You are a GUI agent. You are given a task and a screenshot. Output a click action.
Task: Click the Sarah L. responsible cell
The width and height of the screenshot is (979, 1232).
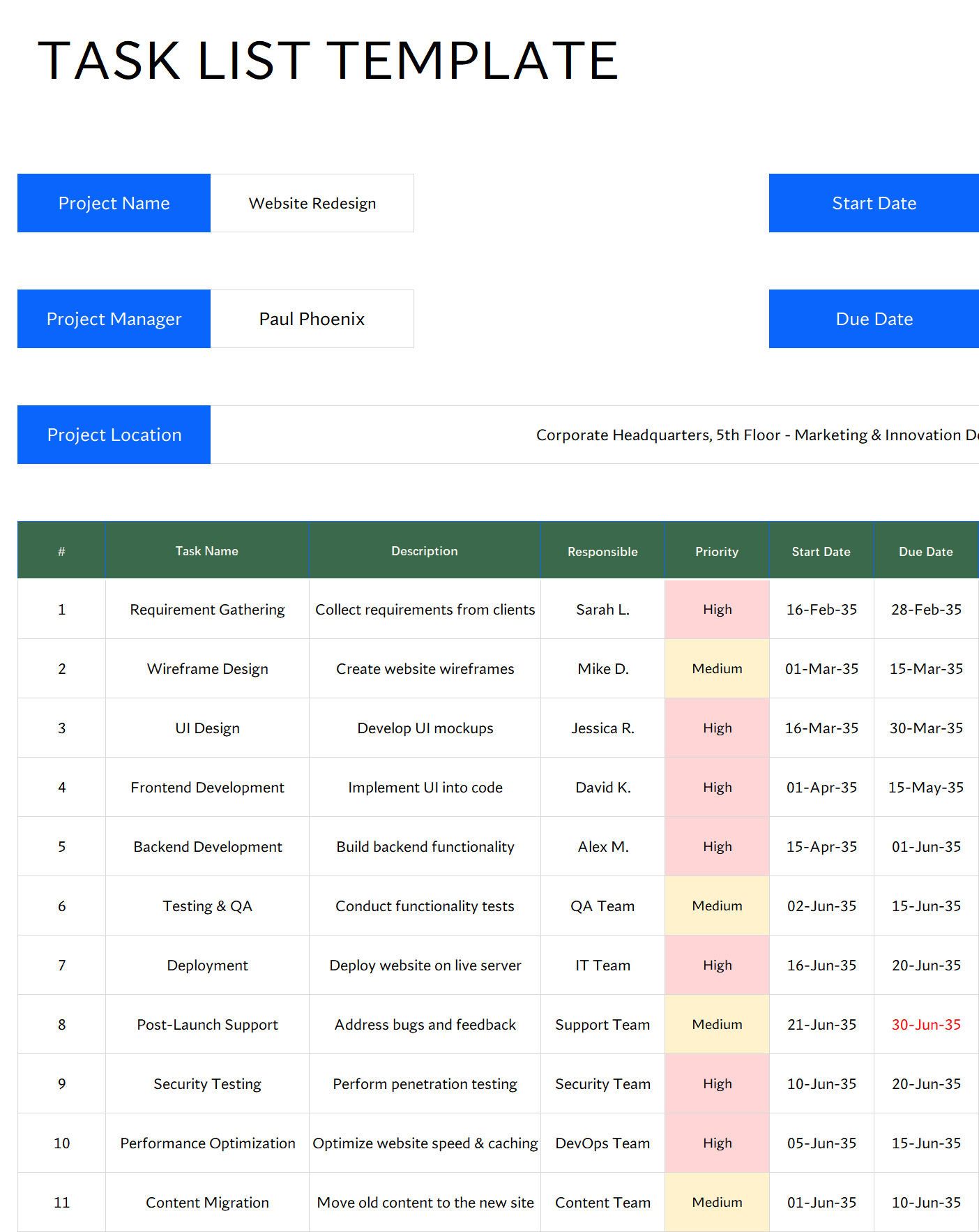pyautogui.click(x=602, y=610)
